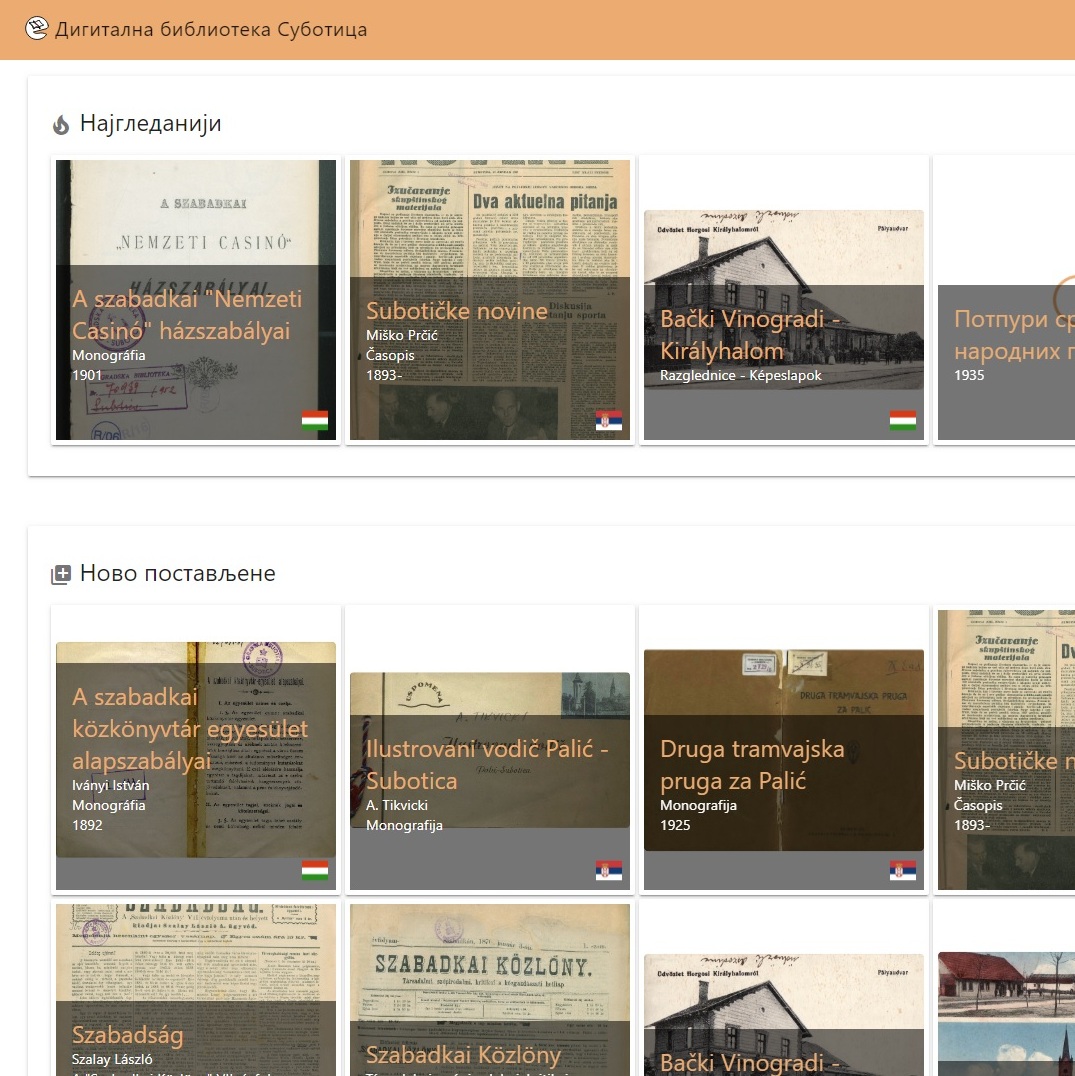
Task: Click "1893-" on Subotičke novine card in Најгледанији
Action: tap(384, 375)
